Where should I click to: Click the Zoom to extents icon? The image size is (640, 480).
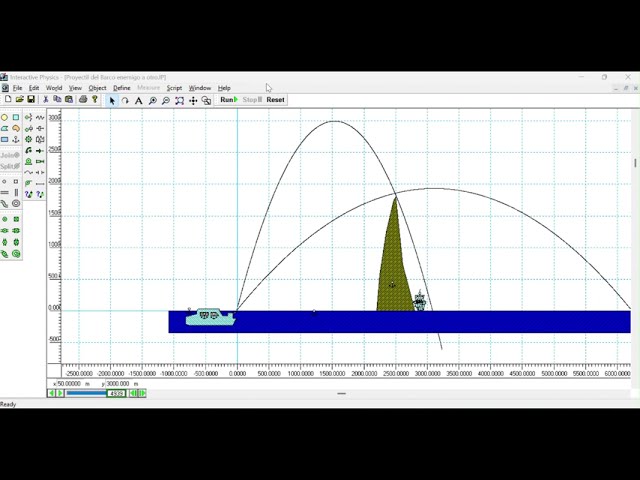179,100
